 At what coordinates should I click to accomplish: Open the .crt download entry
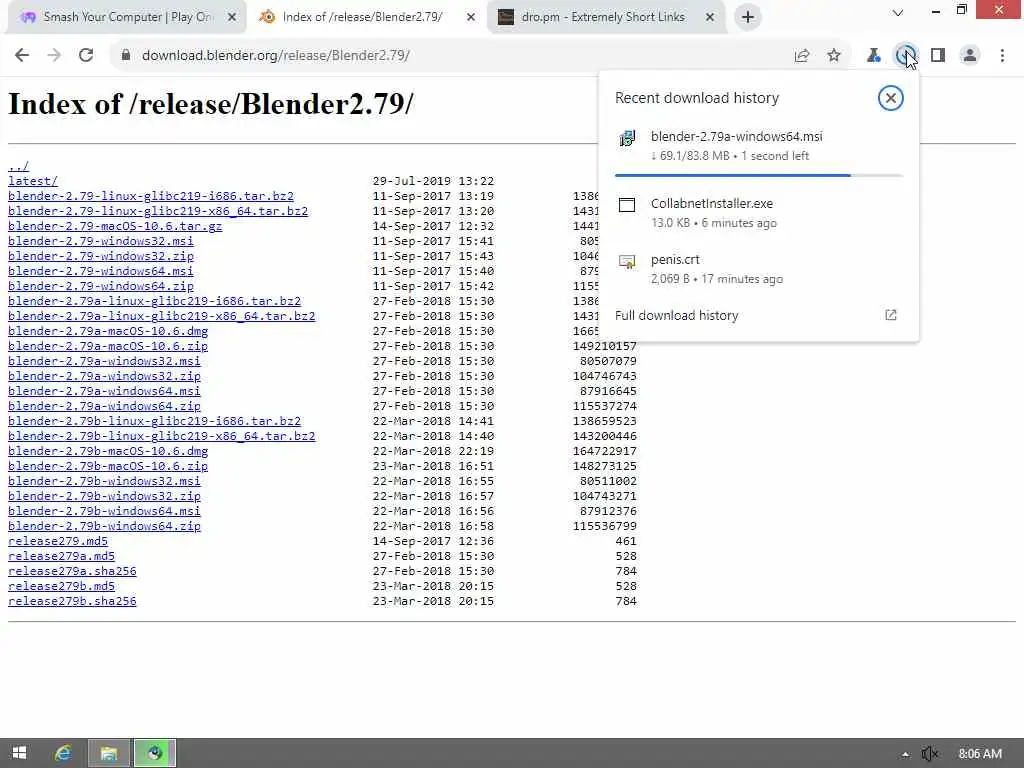(758, 269)
